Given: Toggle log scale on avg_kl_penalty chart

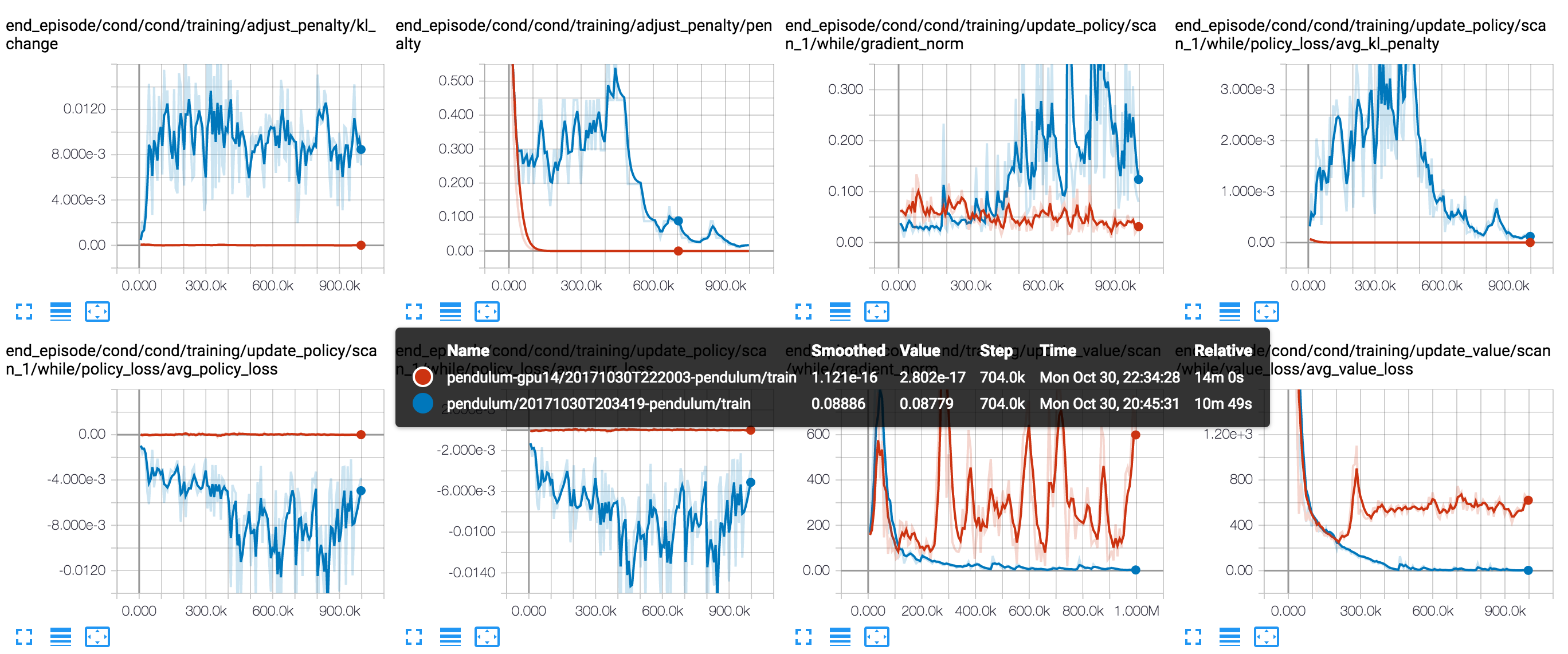Looking at the screenshot, I should pos(1231,311).
